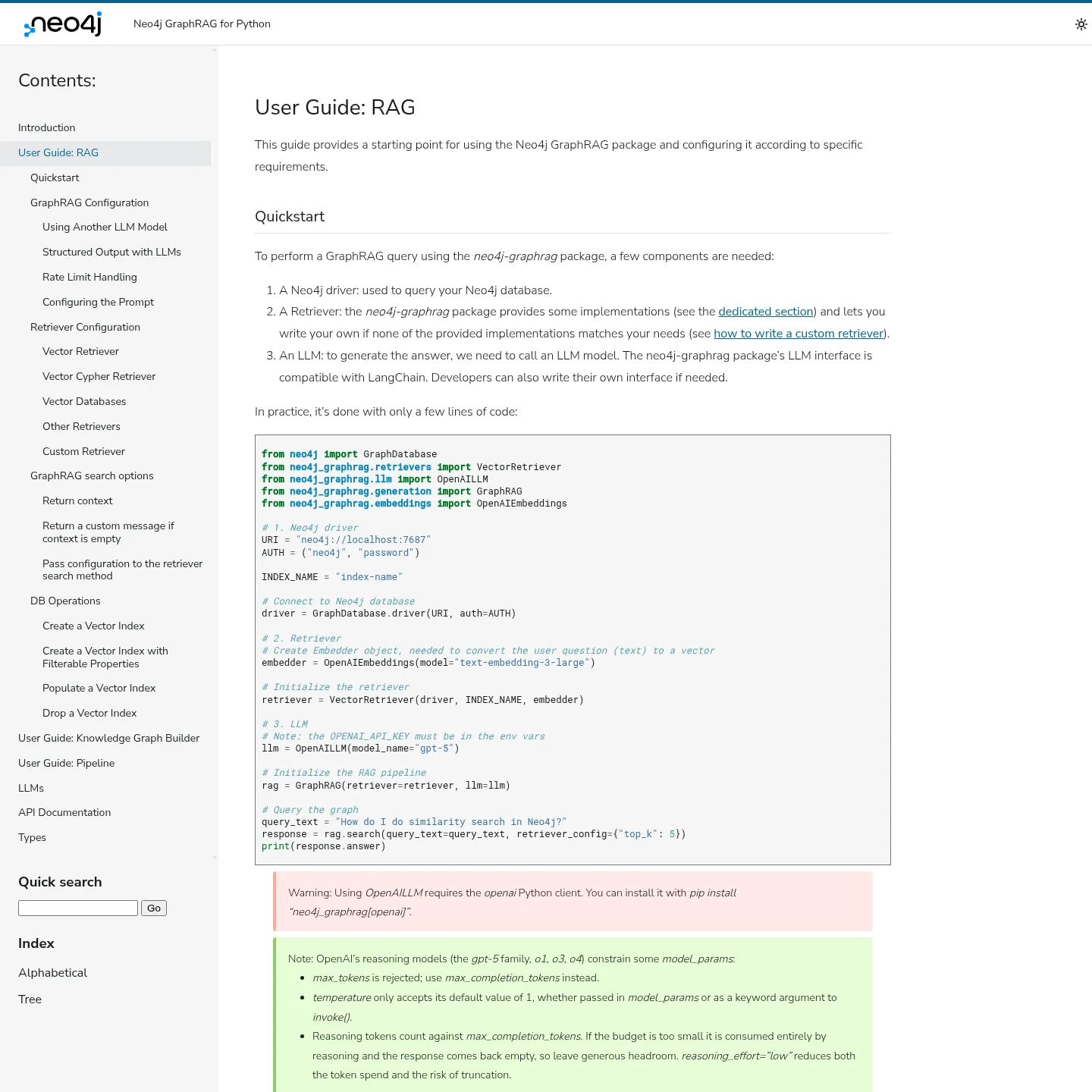The width and height of the screenshot is (1092, 1092).
Task: Toggle the light/dark theme sun icon
Action: [x=1081, y=24]
